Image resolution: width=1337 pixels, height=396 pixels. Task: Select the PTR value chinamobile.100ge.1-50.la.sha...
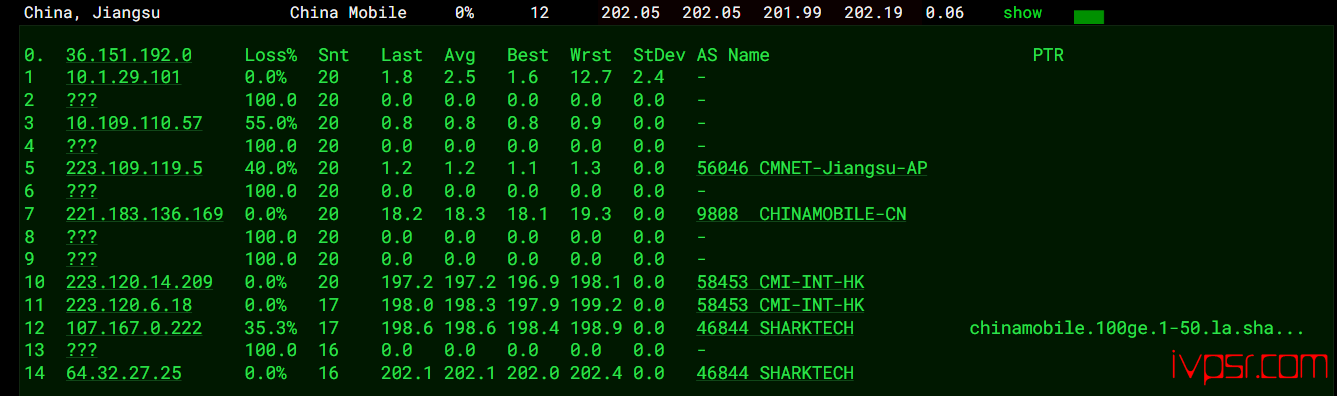1137,328
